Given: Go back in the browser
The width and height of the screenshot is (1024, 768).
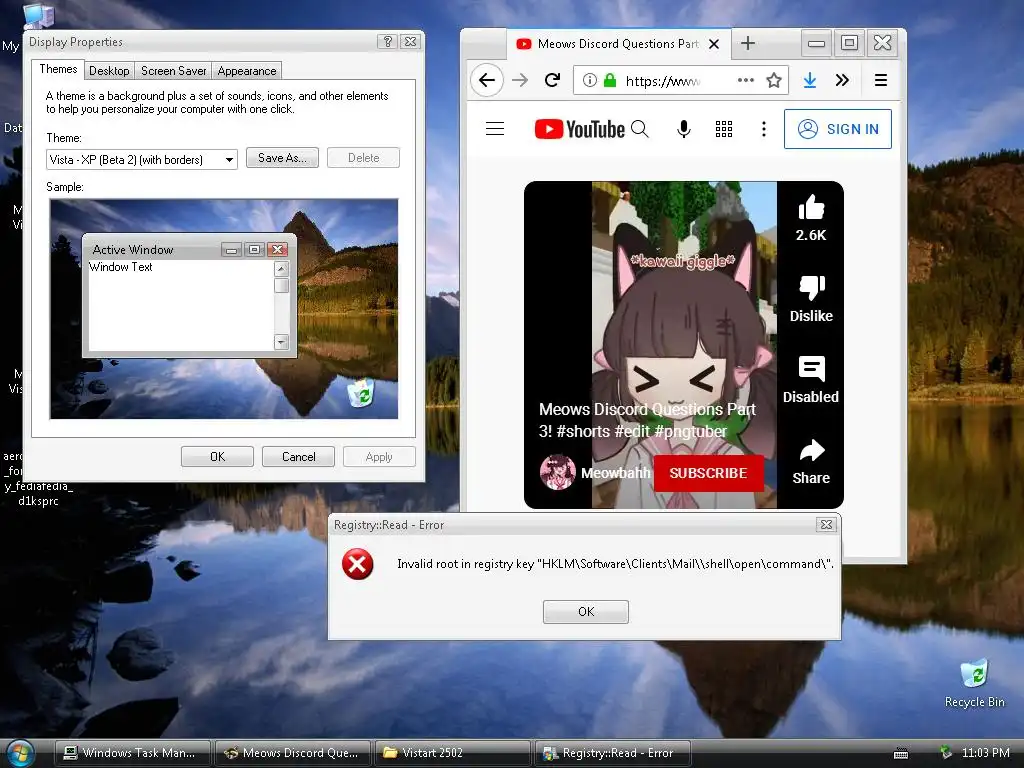Looking at the screenshot, I should coord(487,80).
